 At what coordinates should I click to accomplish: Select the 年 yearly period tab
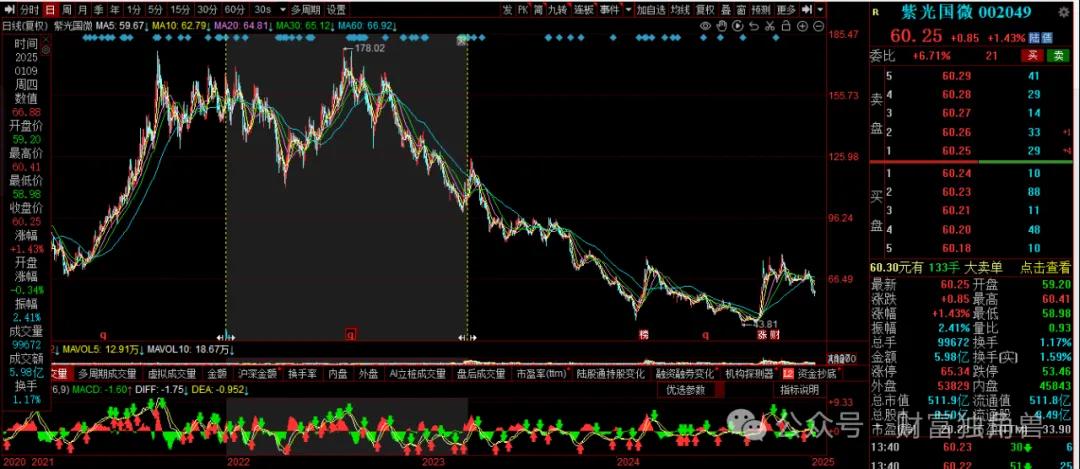(115, 10)
